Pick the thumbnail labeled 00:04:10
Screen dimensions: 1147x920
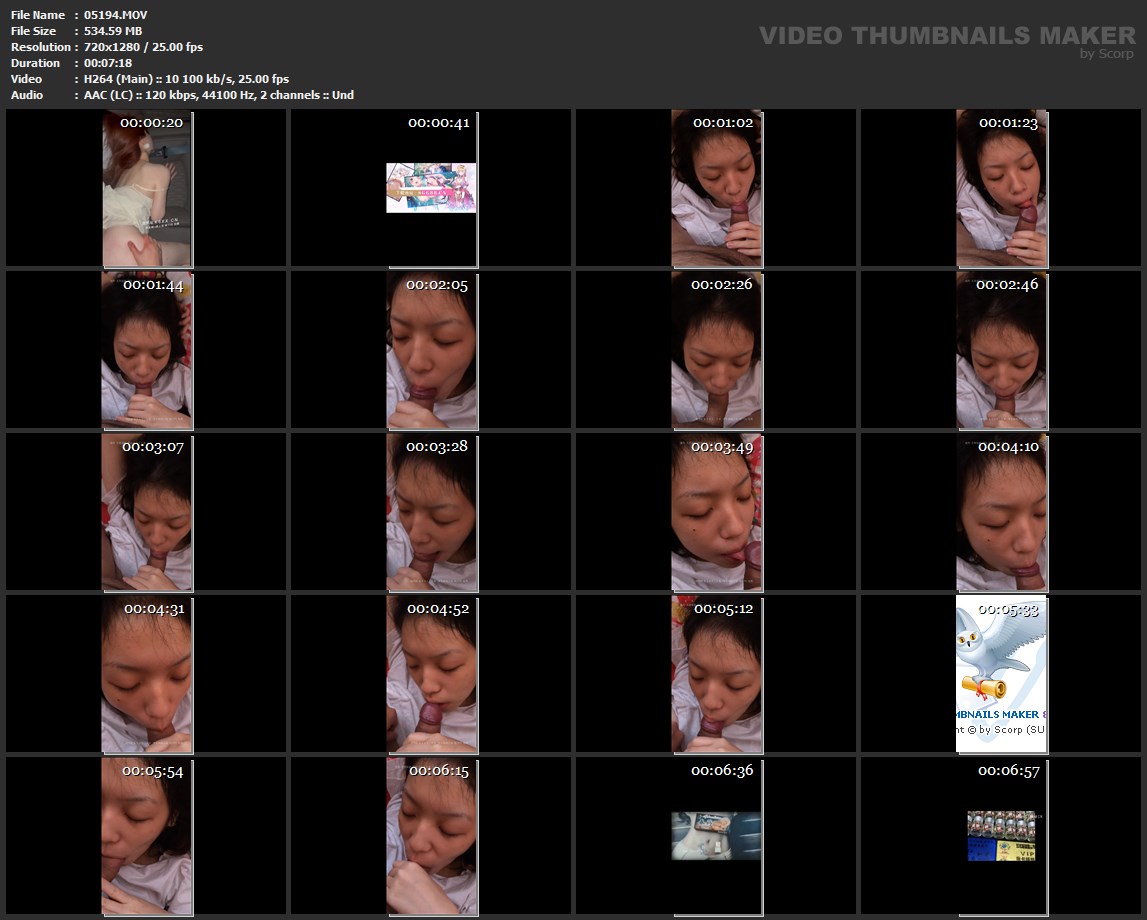[x=1001, y=514]
